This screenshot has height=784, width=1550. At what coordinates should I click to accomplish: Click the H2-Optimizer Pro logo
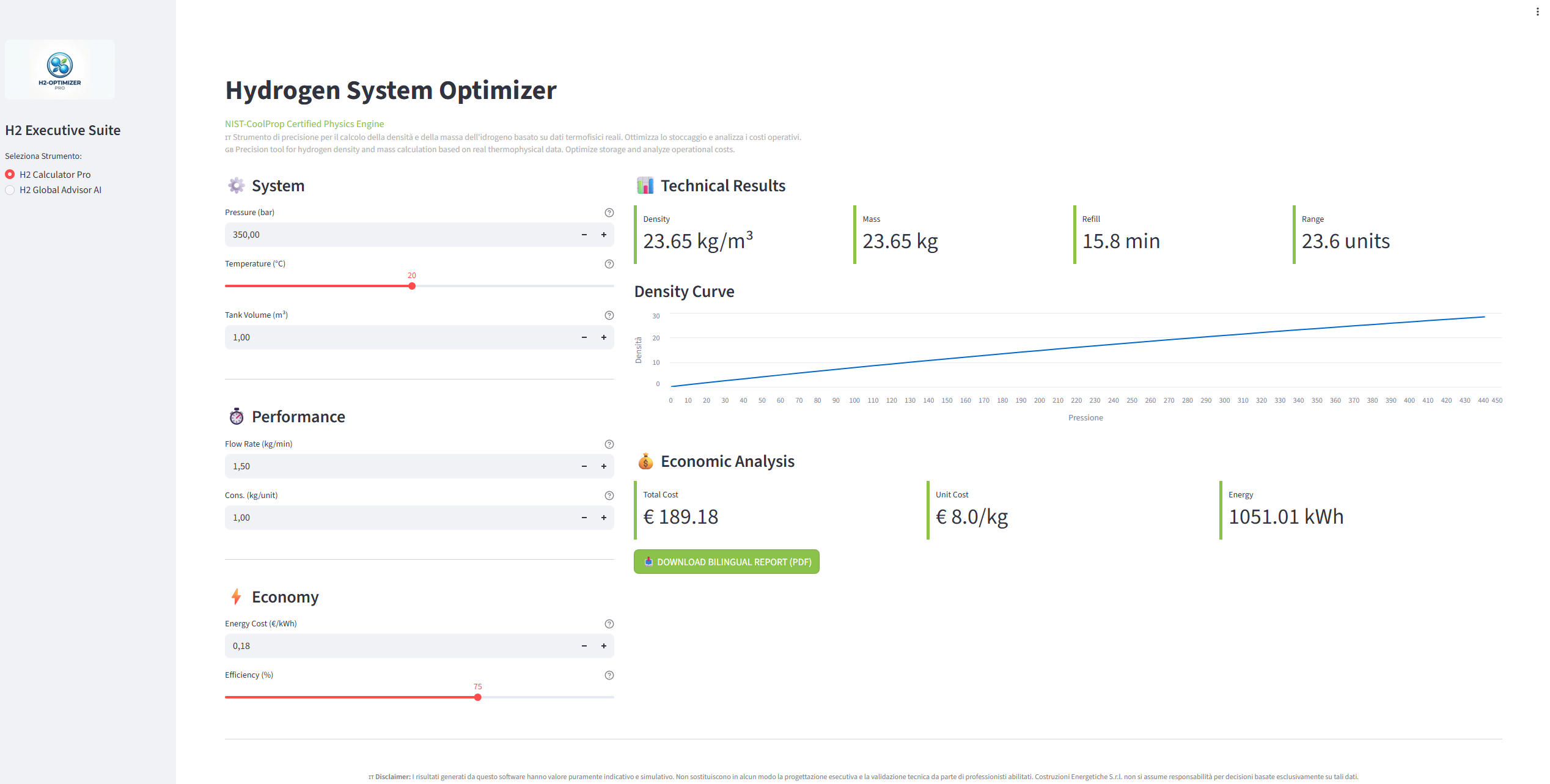click(x=60, y=70)
